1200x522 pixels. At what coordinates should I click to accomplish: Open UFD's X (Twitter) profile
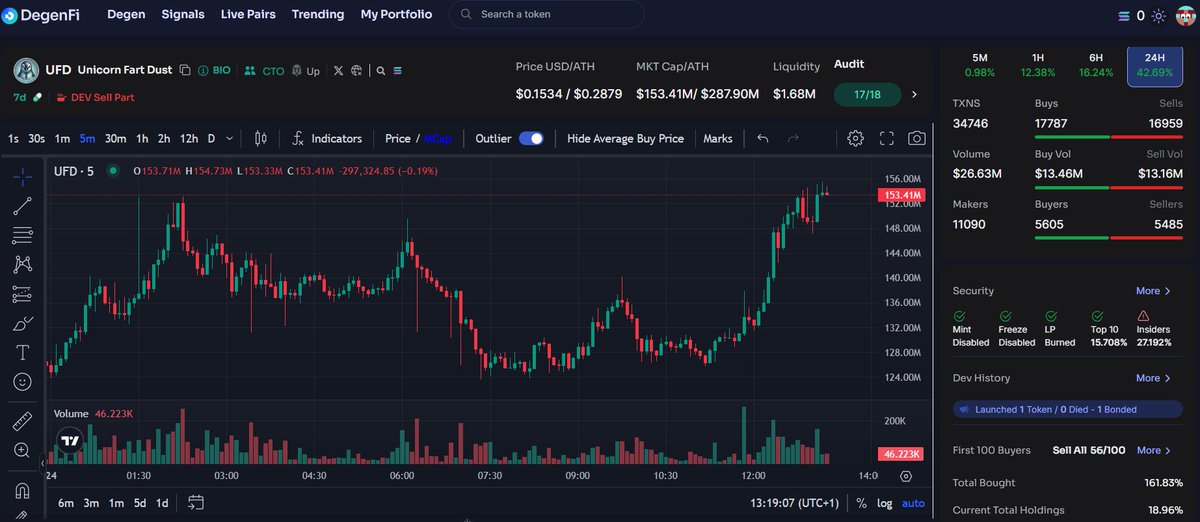click(338, 71)
